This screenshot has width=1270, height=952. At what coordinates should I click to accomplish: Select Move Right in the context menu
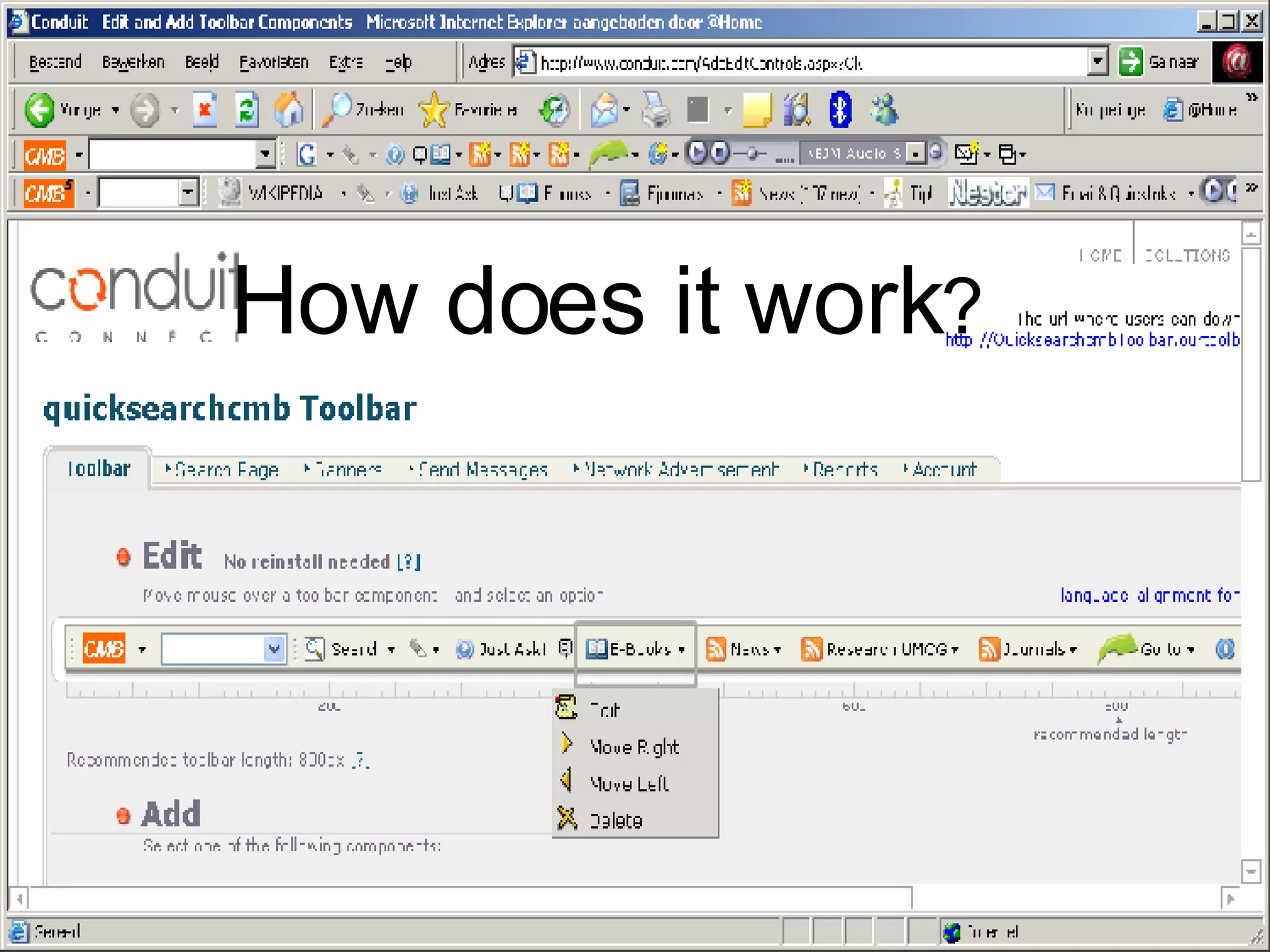click(635, 746)
